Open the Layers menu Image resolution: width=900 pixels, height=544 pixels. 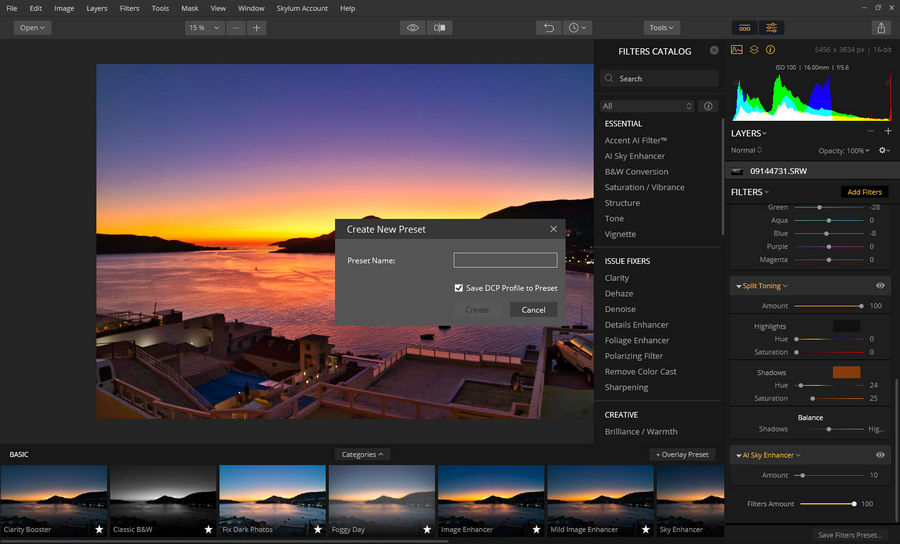(x=96, y=8)
